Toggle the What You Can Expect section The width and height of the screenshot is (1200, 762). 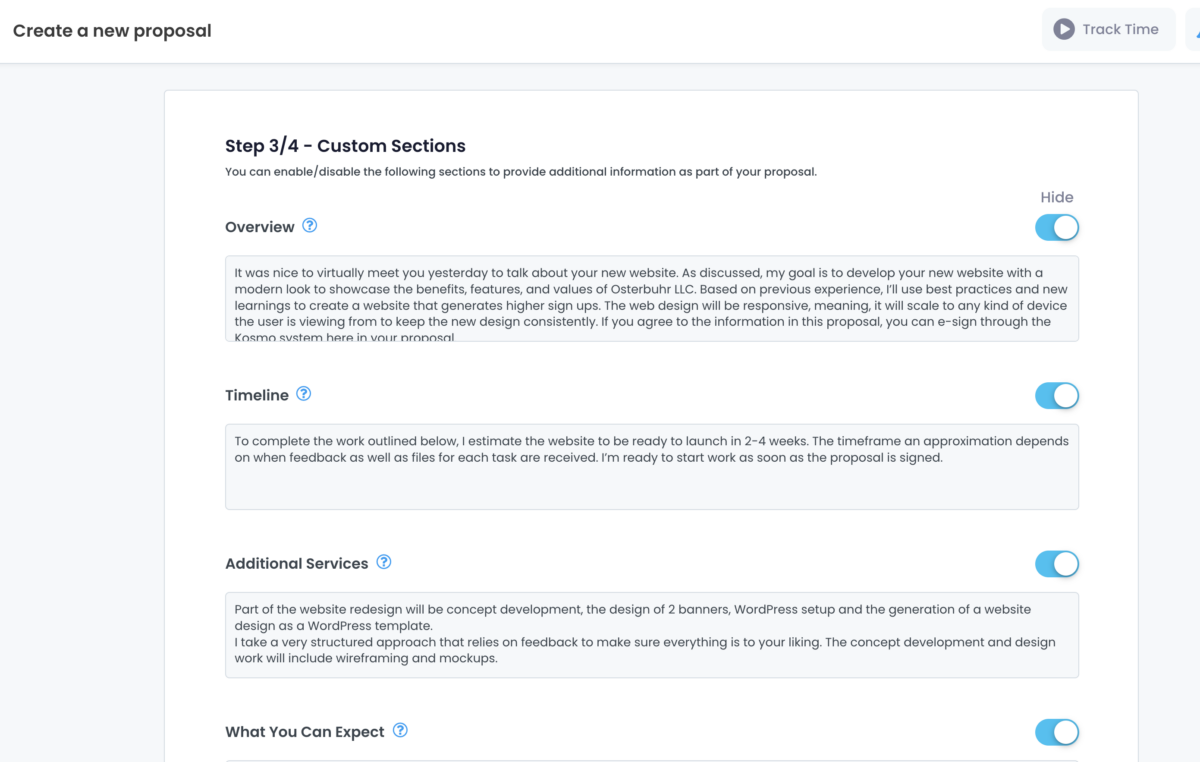point(1057,732)
